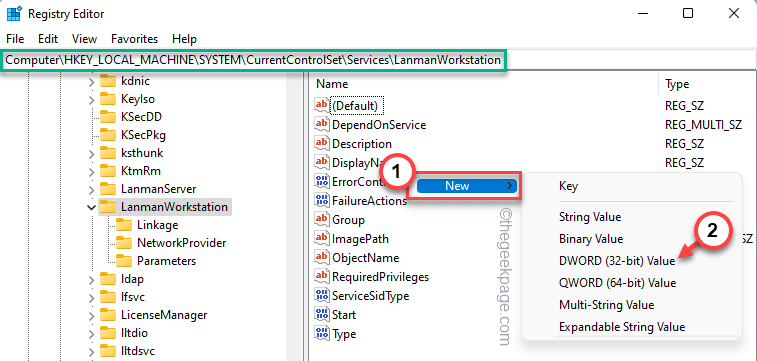The height and width of the screenshot is (361, 757).
Task: Open the Favorites menu
Action: point(134,39)
